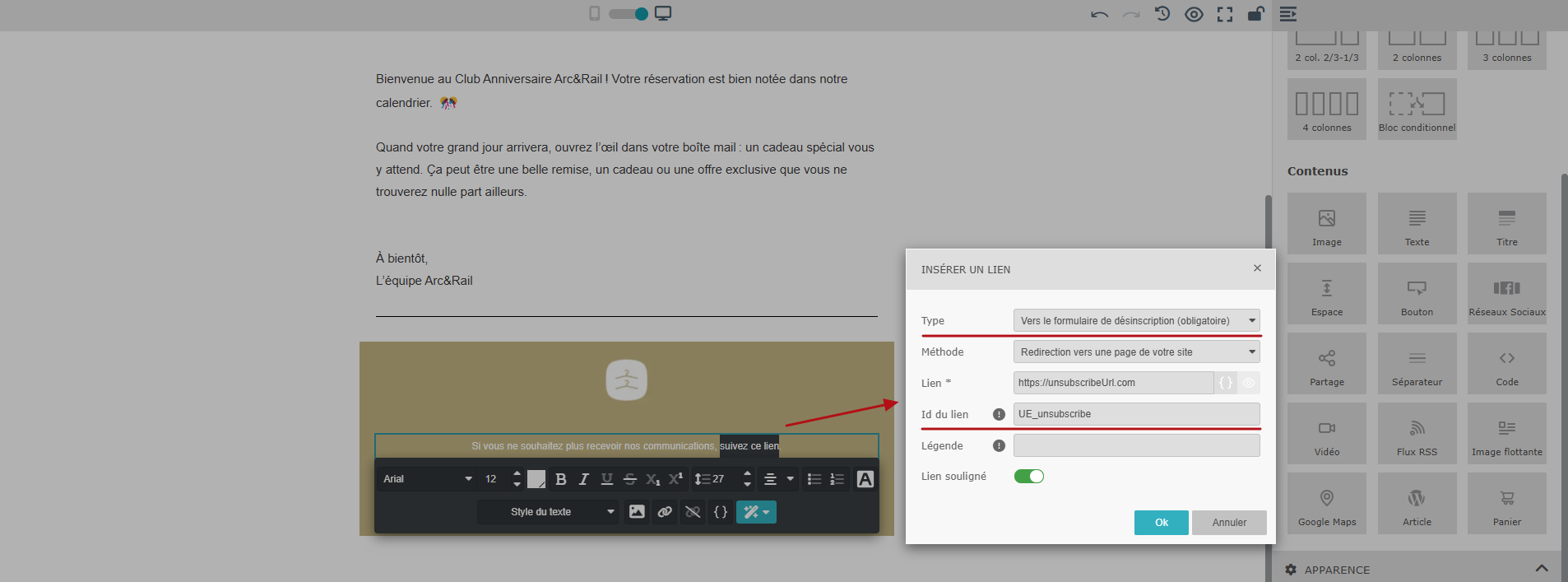Apply subscript formatting
The height and width of the screenshot is (582, 1568).
(x=653, y=479)
